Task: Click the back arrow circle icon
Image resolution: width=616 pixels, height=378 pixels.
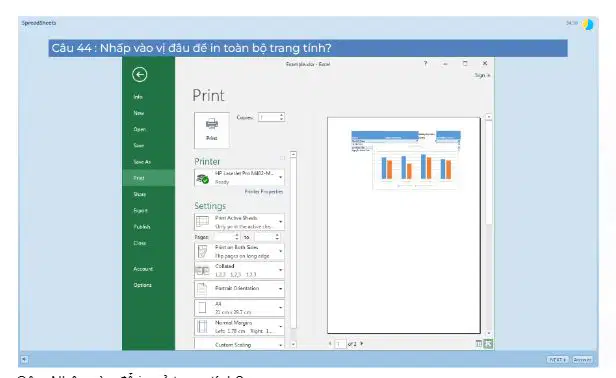Action: [x=139, y=75]
